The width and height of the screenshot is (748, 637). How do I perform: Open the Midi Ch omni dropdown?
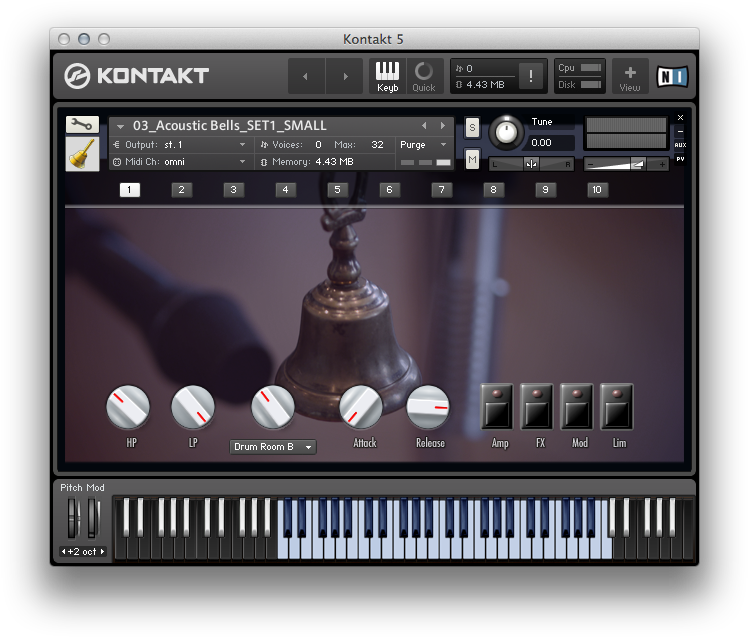181,162
